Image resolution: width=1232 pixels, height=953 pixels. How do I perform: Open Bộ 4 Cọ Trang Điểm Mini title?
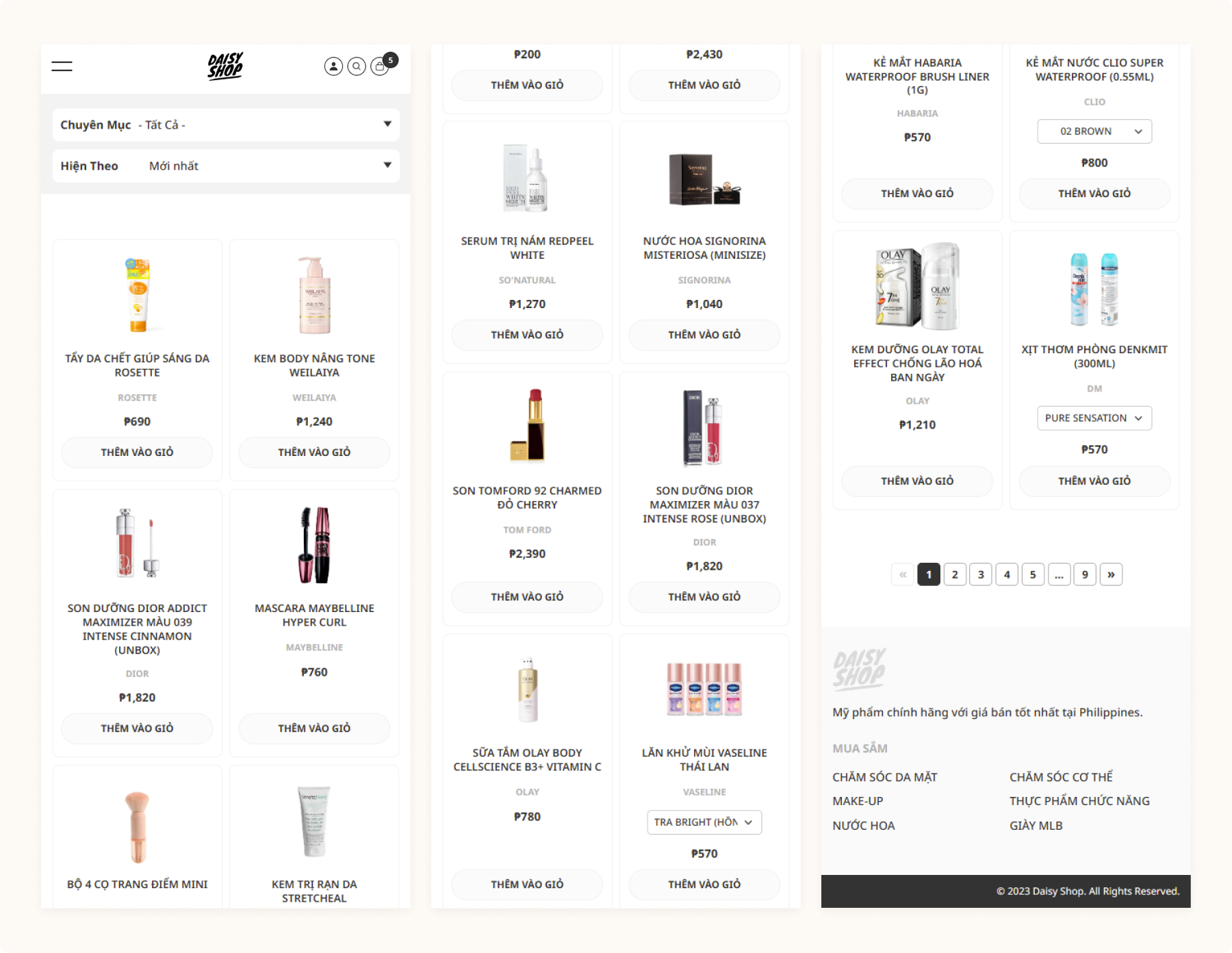coord(137,885)
